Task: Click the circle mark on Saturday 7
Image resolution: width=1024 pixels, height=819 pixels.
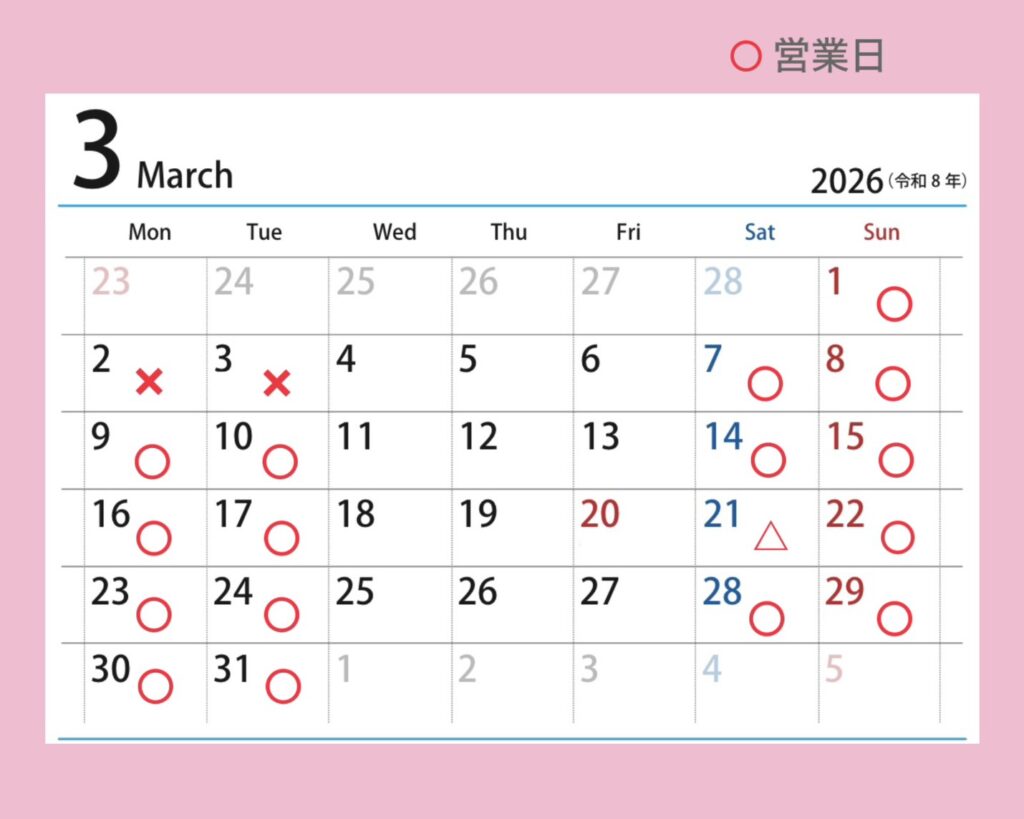Action: pos(766,384)
